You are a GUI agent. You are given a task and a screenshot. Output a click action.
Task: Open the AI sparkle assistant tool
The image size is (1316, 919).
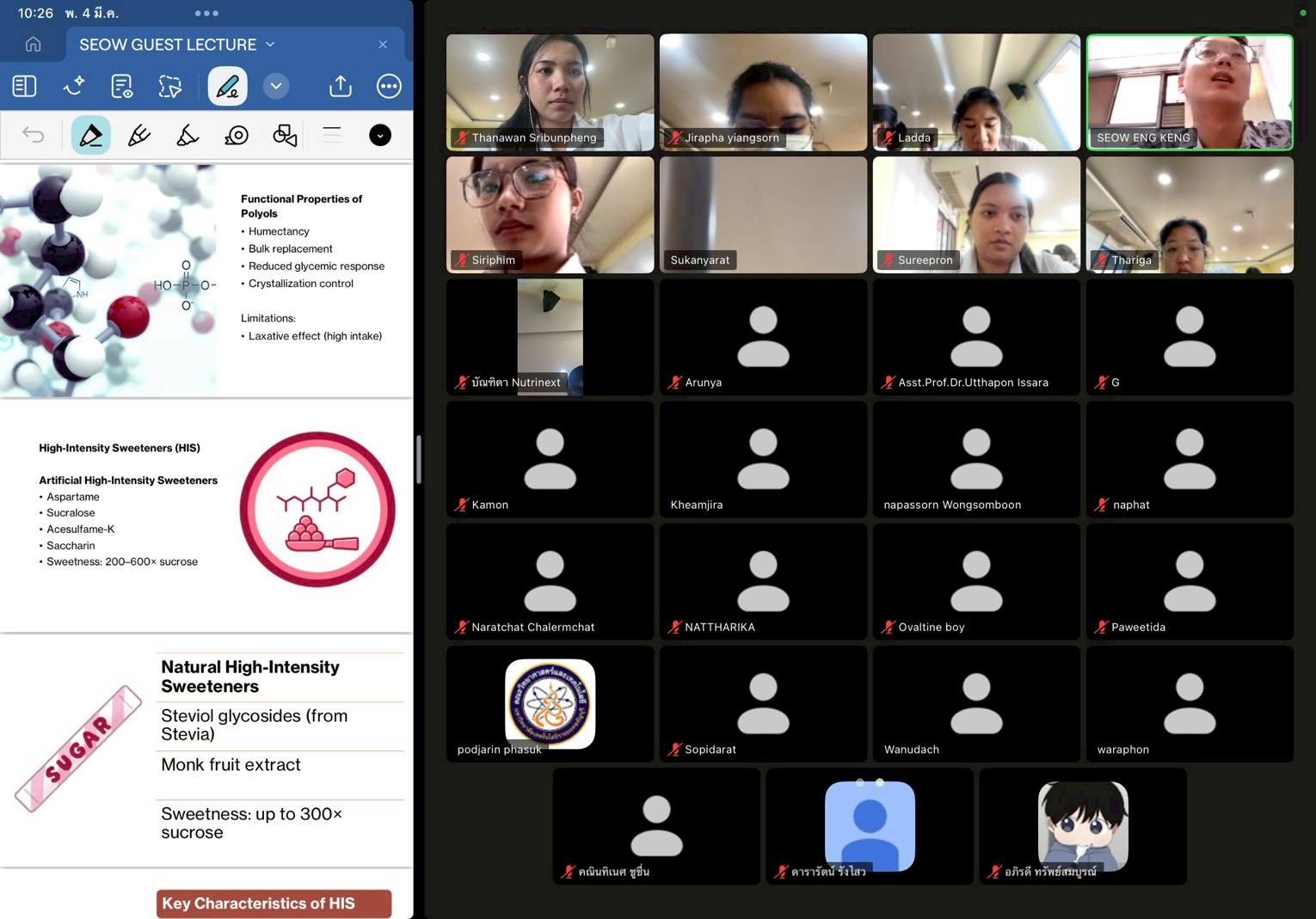(73, 86)
